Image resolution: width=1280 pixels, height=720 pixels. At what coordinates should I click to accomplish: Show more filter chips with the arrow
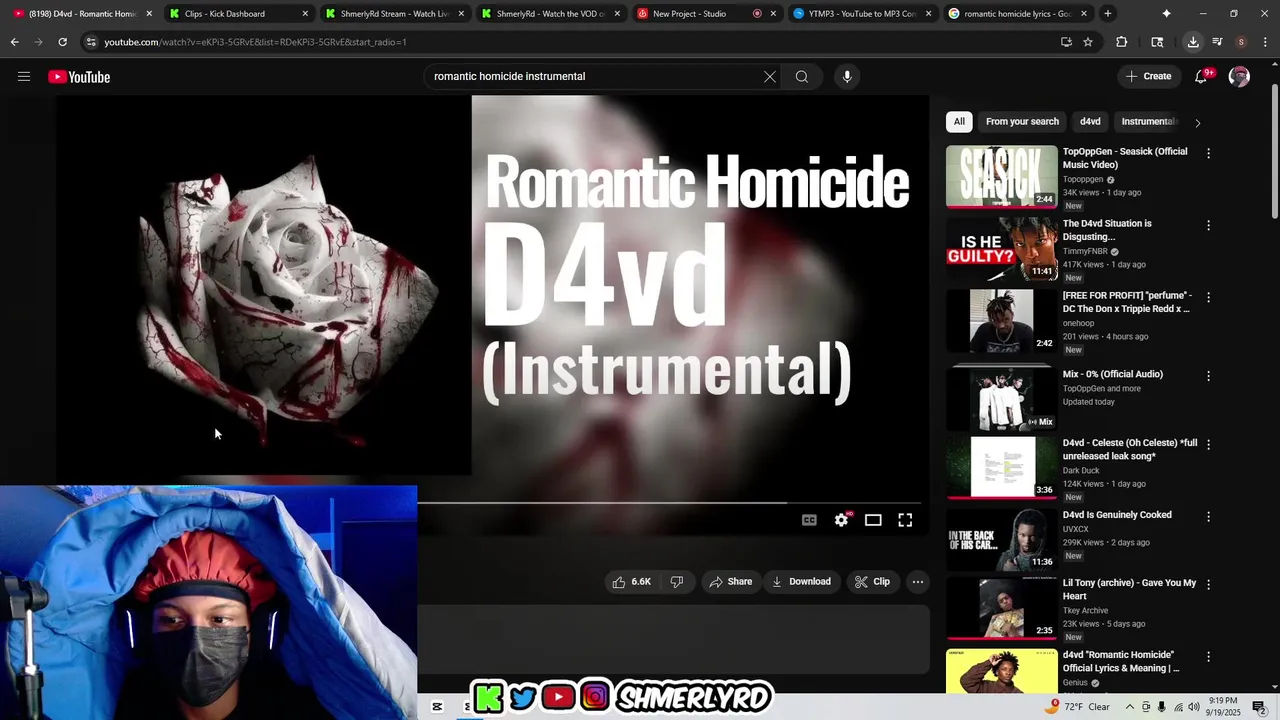tap(1197, 123)
